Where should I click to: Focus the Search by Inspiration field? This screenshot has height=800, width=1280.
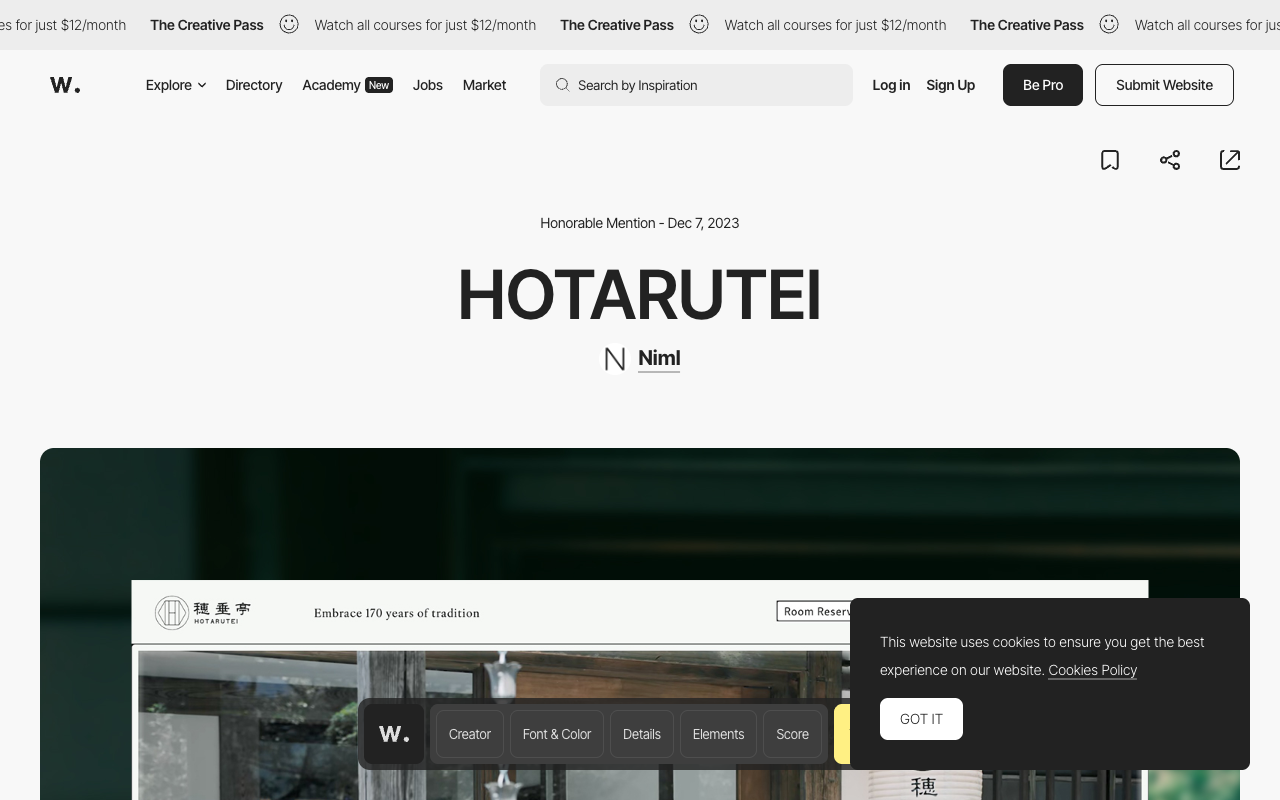696,85
